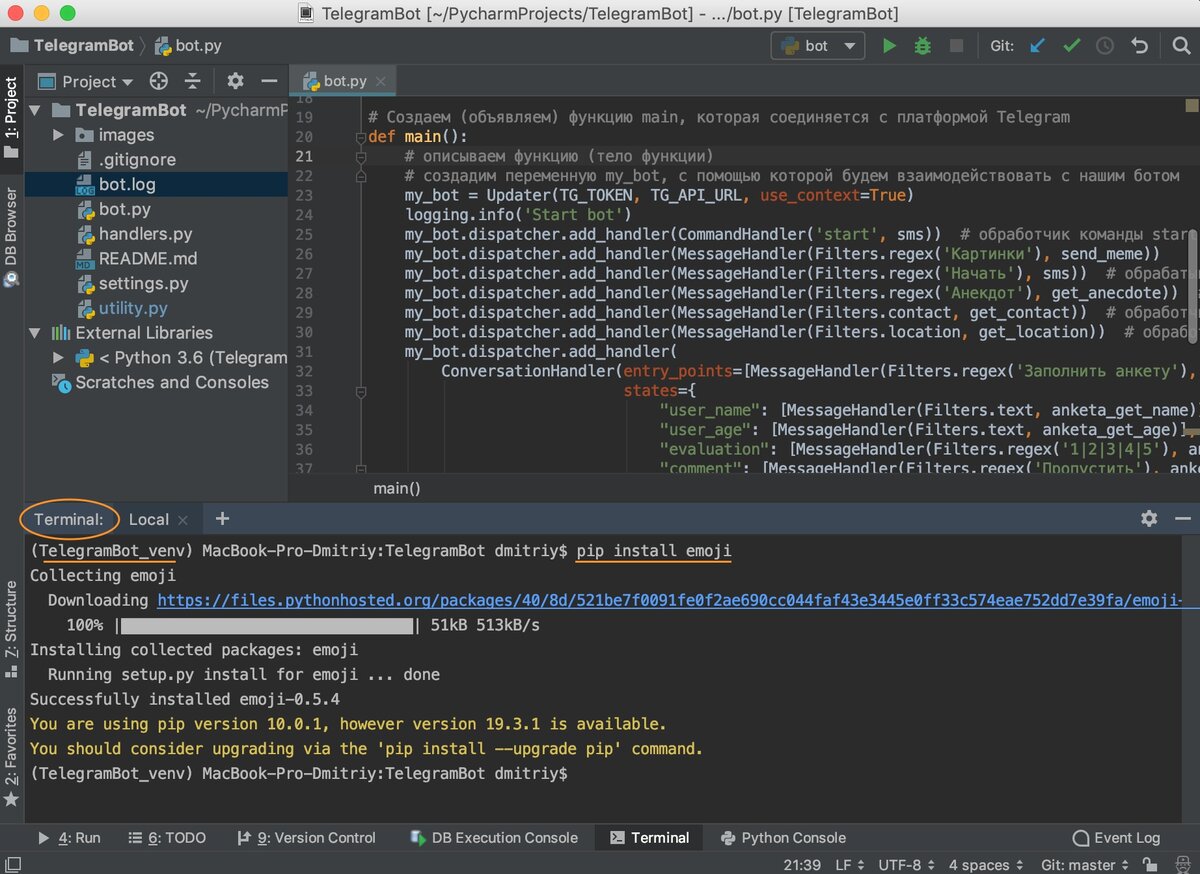Open Terminal panel settings gear
Viewport: 1200px width, 874px height.
[x=1149, y=518]
